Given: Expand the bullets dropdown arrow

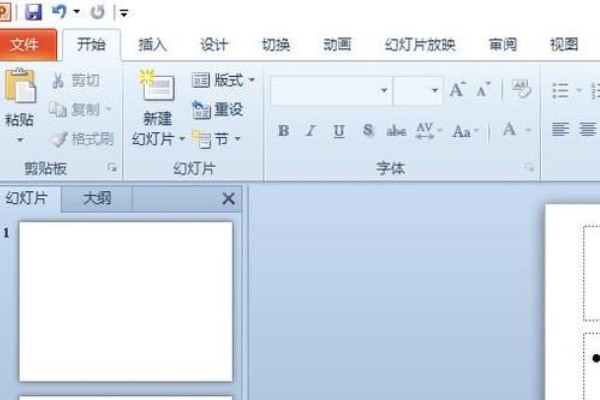Looking at the screenshot, I should 579,90.
